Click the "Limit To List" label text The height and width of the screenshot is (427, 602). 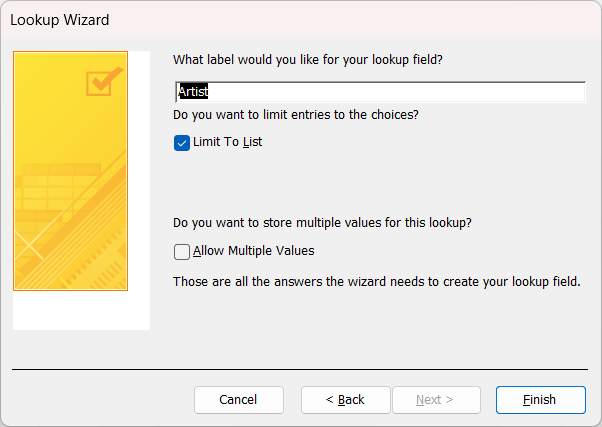click(227, 142)
